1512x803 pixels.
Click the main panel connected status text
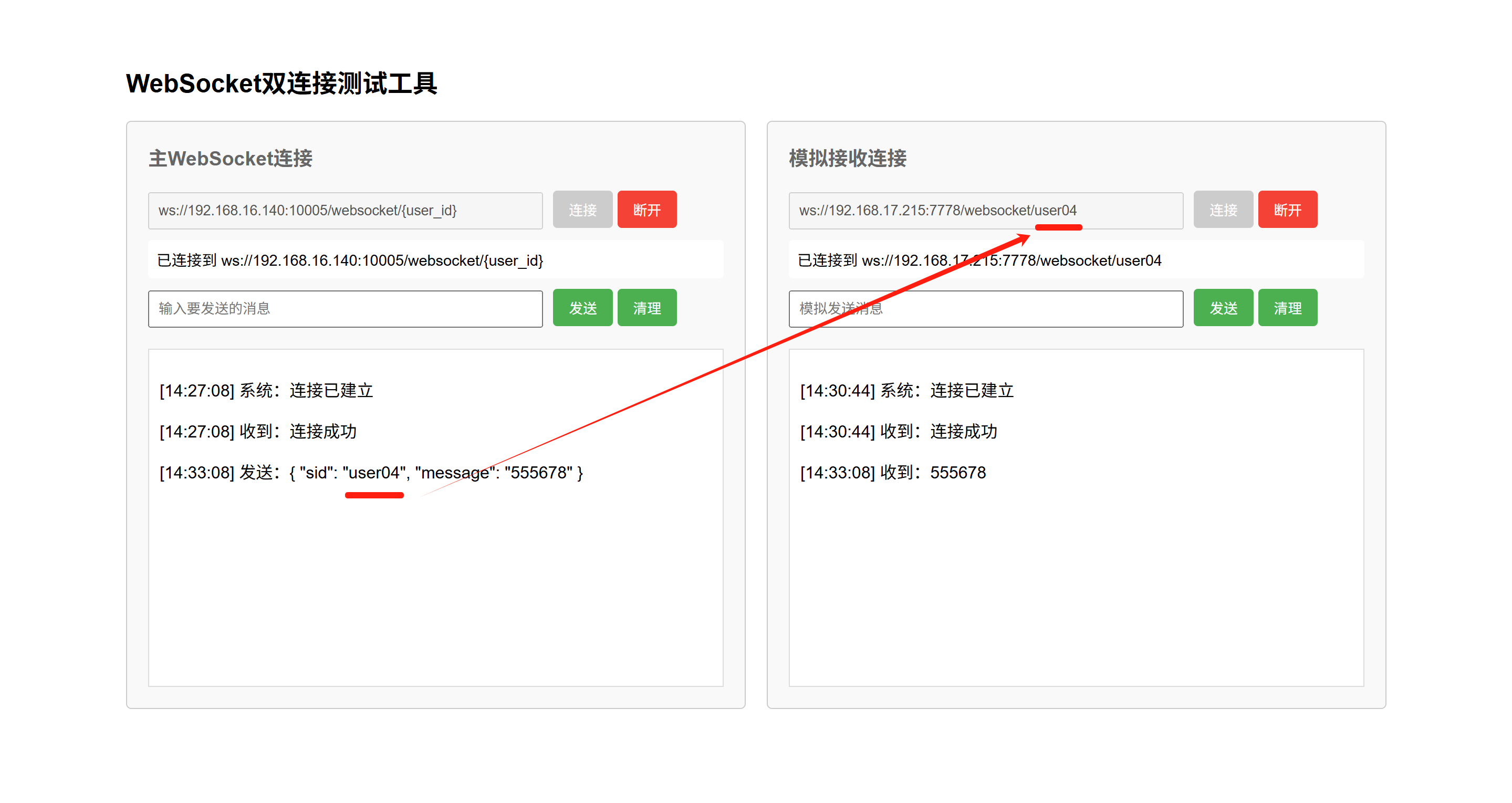[350, 260]
